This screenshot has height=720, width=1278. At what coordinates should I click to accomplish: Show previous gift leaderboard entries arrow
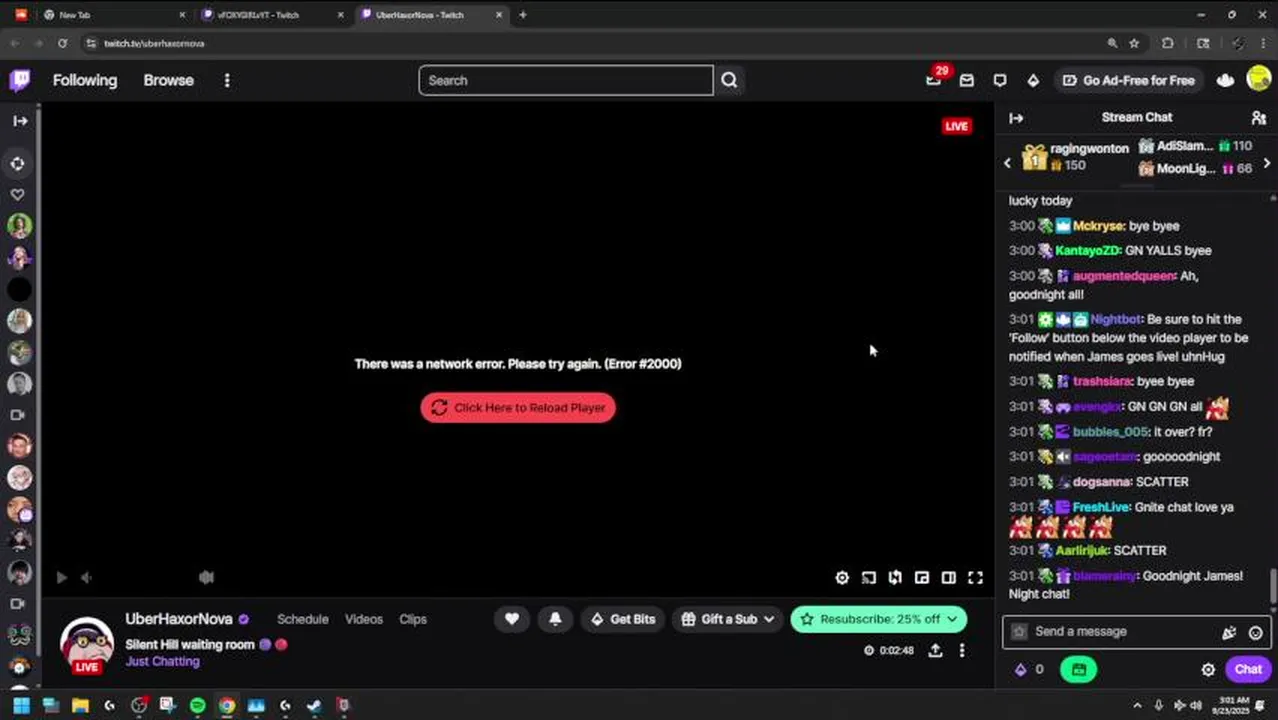click(x=1007, y=163)
